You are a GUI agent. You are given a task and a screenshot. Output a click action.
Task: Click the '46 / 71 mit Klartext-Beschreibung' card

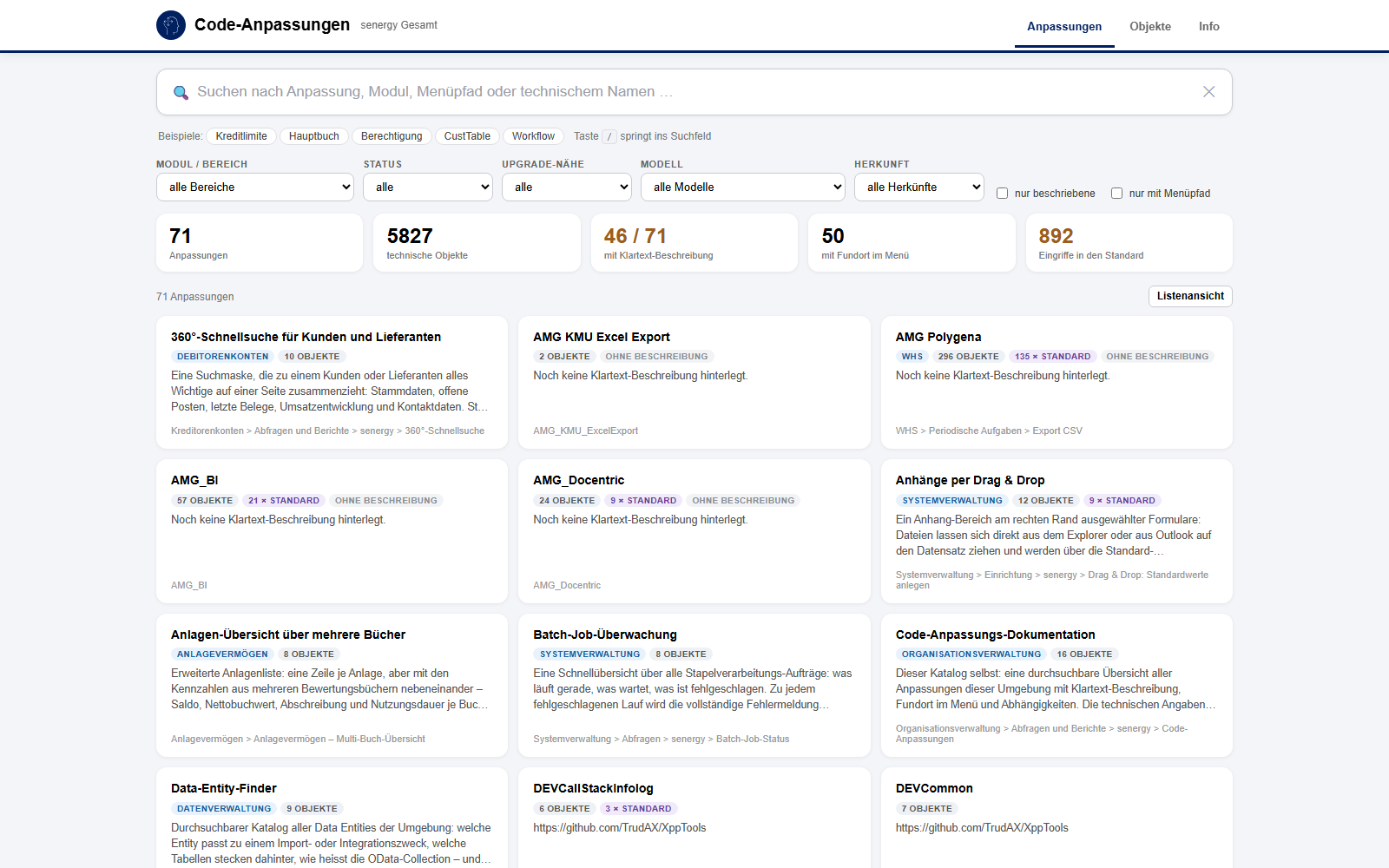[694, 243]
